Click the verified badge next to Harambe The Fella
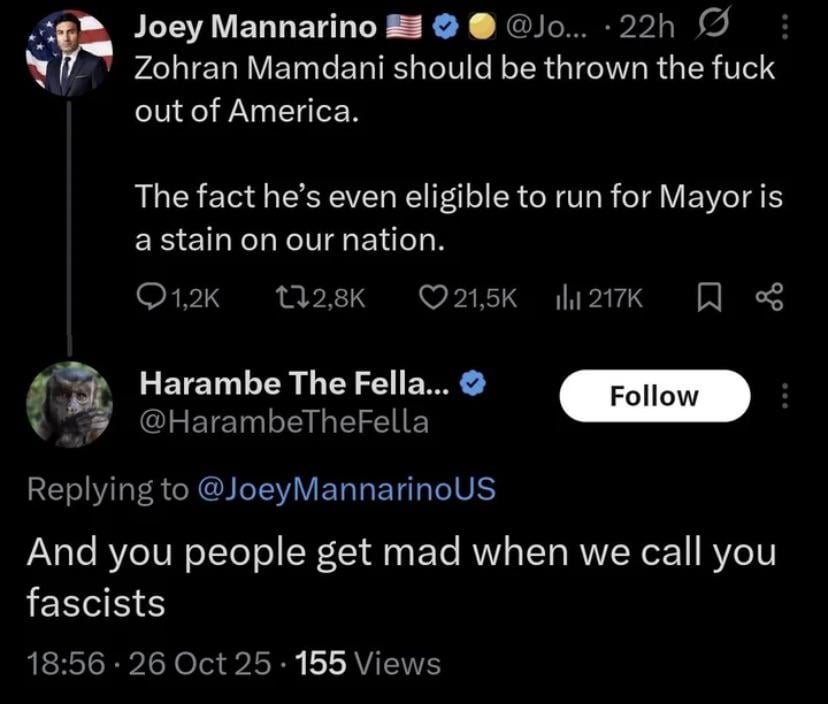The height and width of the screenshot is (704, 828). [x=474, y=382]
